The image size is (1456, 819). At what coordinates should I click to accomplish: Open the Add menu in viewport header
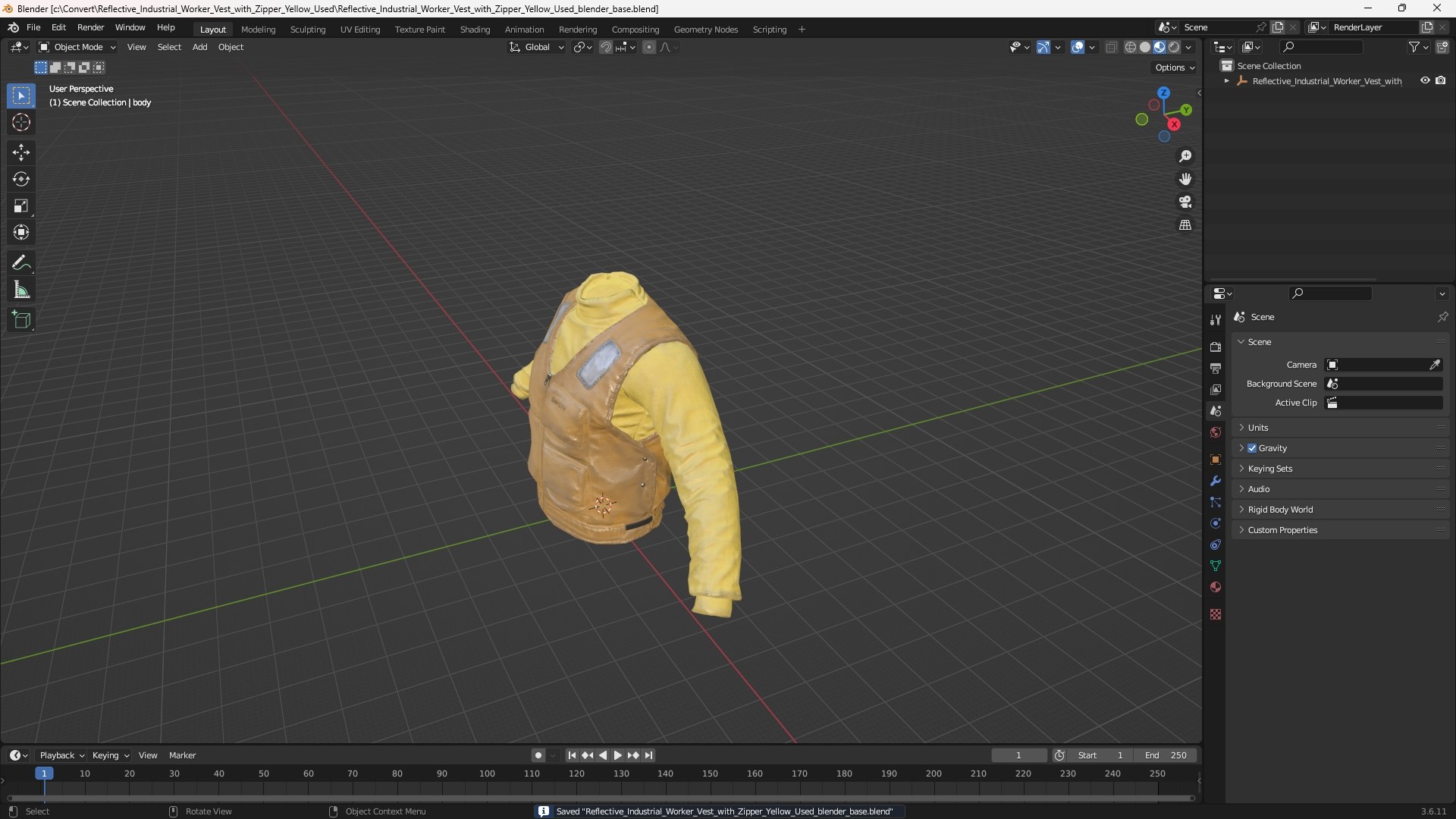199,47
